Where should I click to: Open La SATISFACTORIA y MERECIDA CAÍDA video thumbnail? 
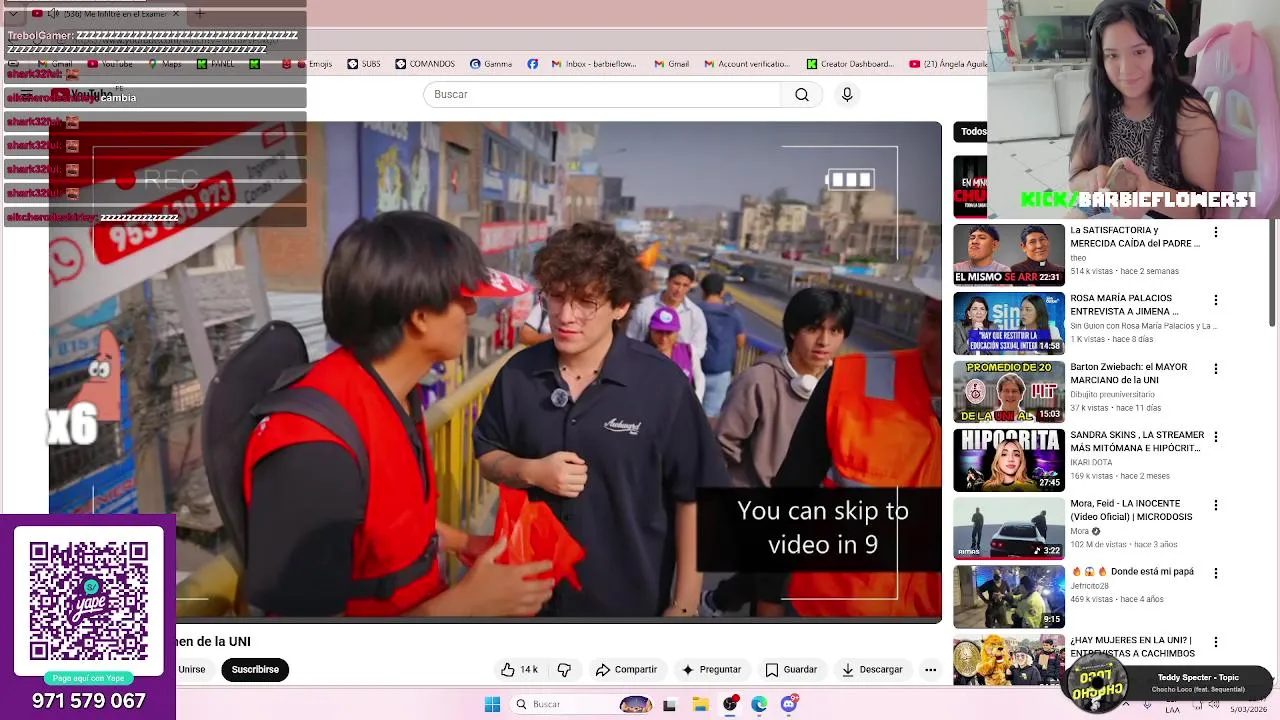[x=1009, y=254]
